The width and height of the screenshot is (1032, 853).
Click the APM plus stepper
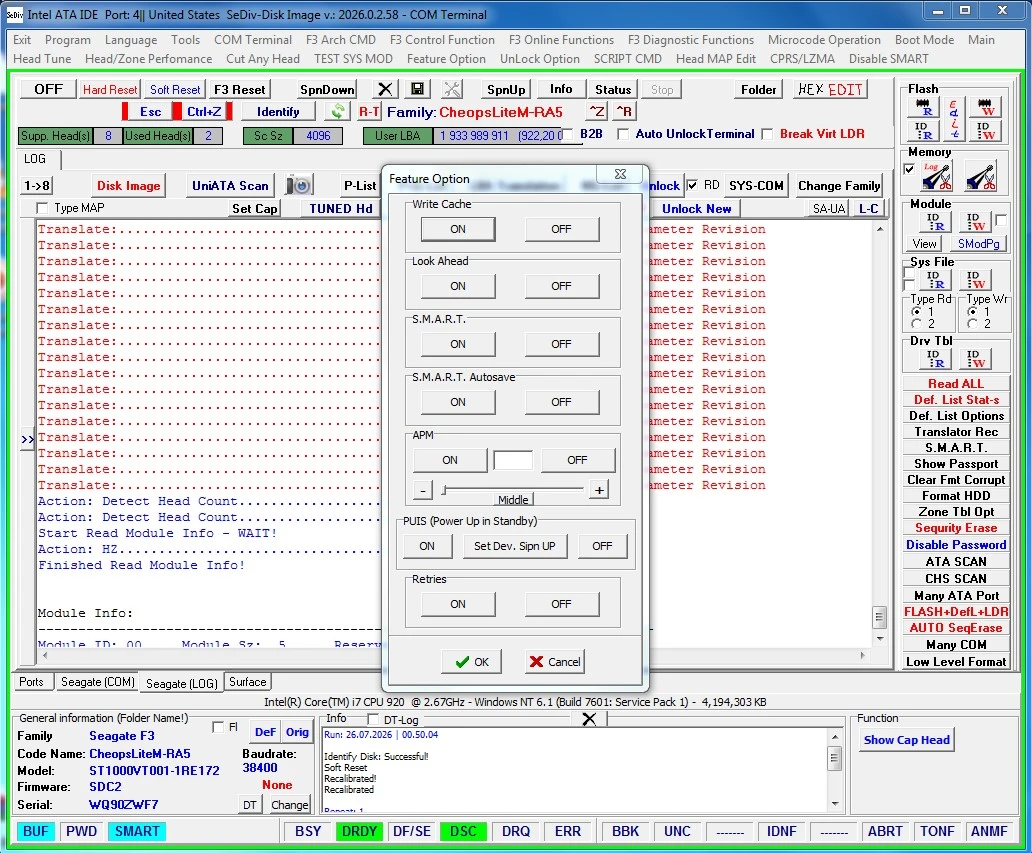(599, 490)
